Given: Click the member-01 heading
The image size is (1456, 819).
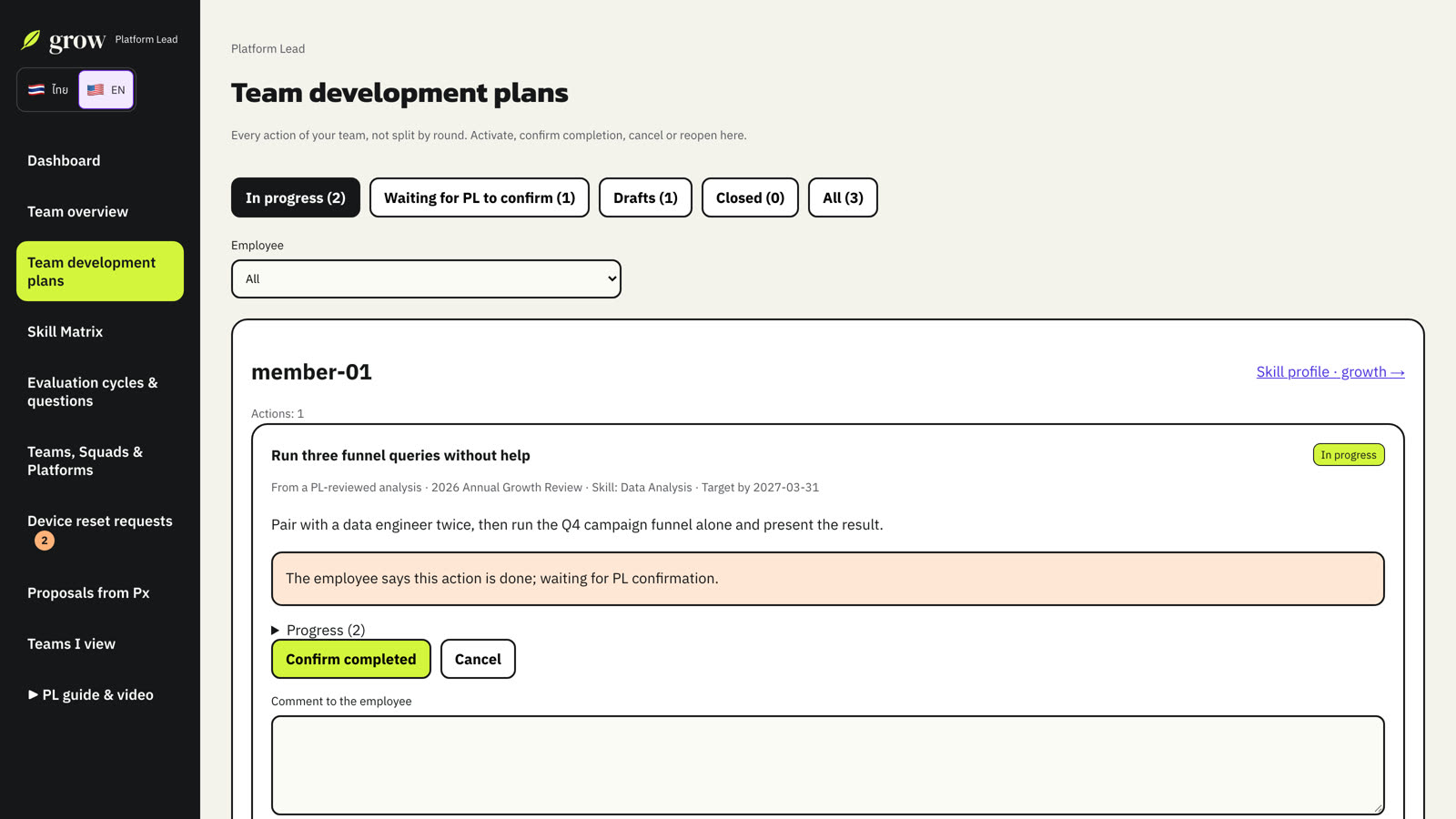Looking at the screenshot, I should point(311,371).
